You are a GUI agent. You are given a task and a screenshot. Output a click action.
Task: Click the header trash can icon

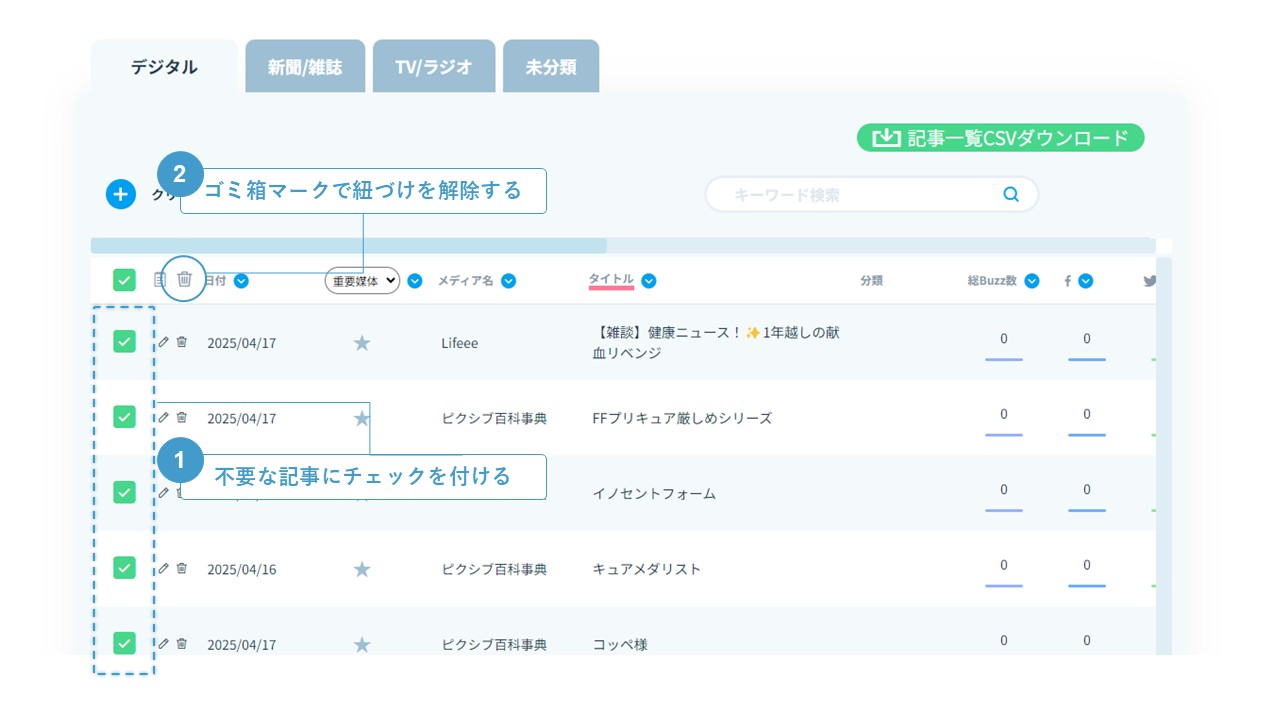pyautogui.click(x=184, y=280)
